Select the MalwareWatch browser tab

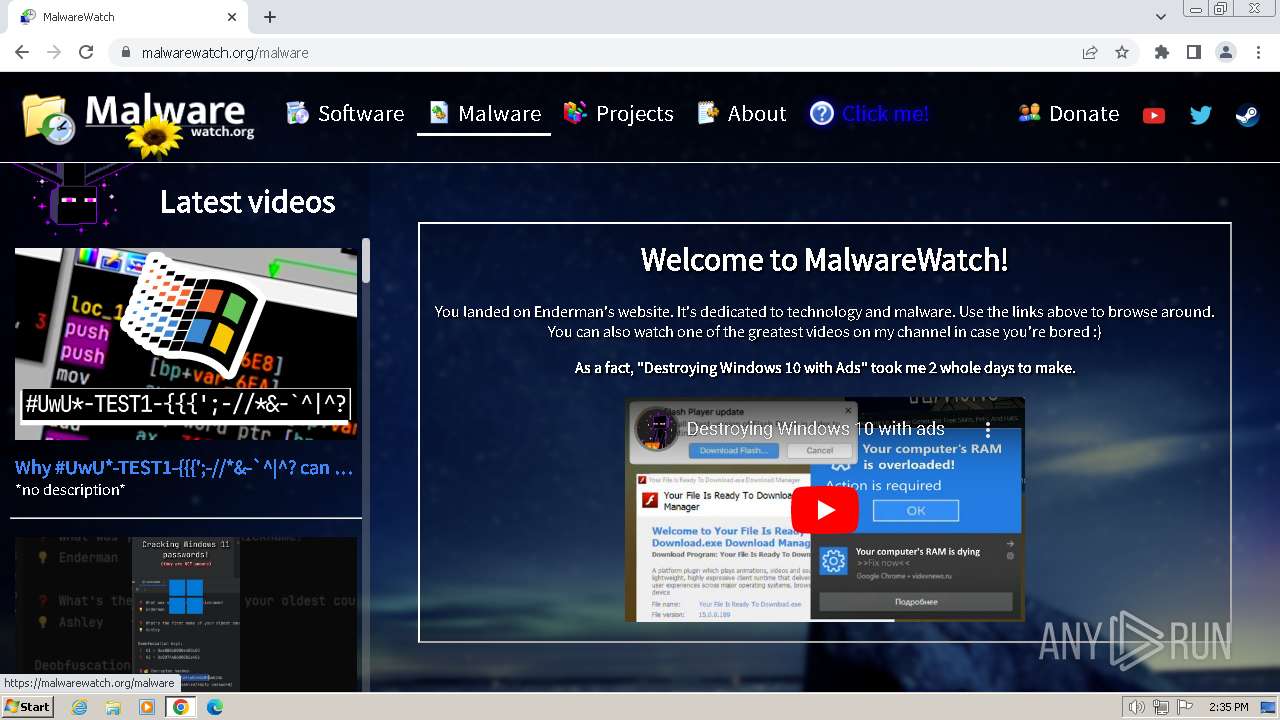(128, 17)
